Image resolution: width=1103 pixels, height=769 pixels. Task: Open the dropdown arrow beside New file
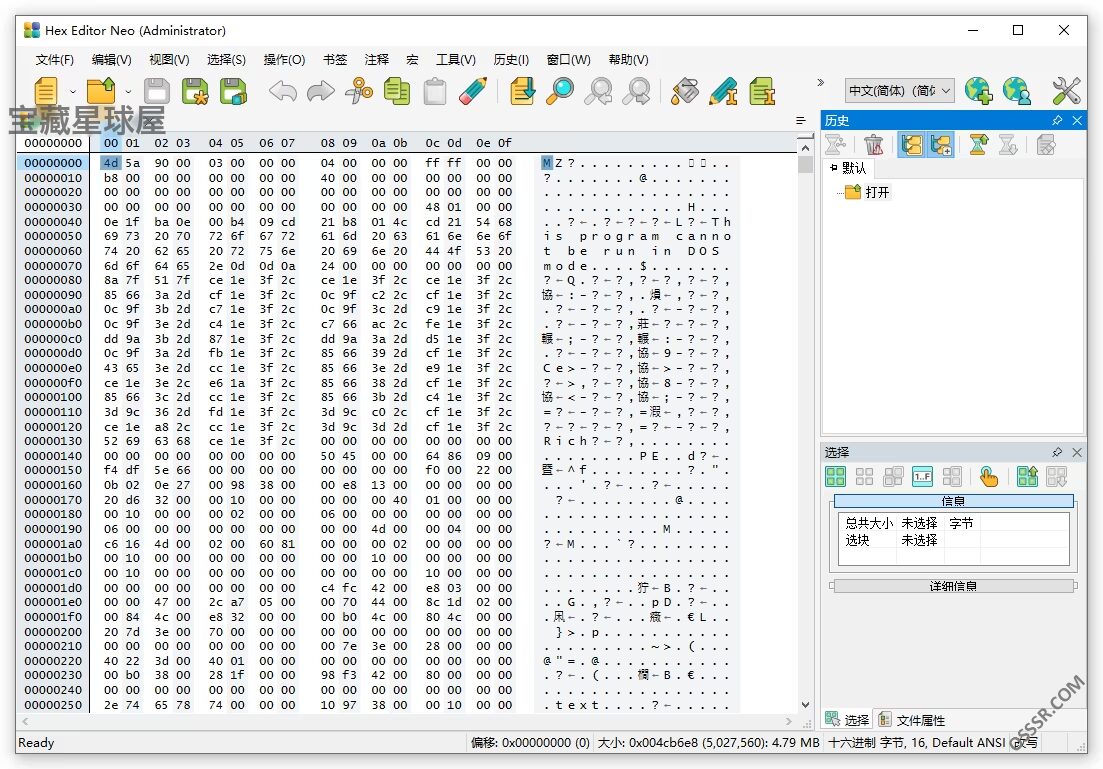pyautogui.click(x=72, y=91)
